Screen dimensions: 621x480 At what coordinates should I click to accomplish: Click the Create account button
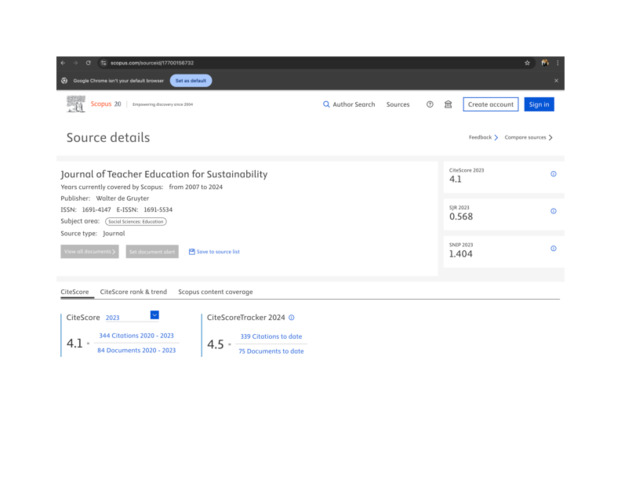click(x=490, y=104)
